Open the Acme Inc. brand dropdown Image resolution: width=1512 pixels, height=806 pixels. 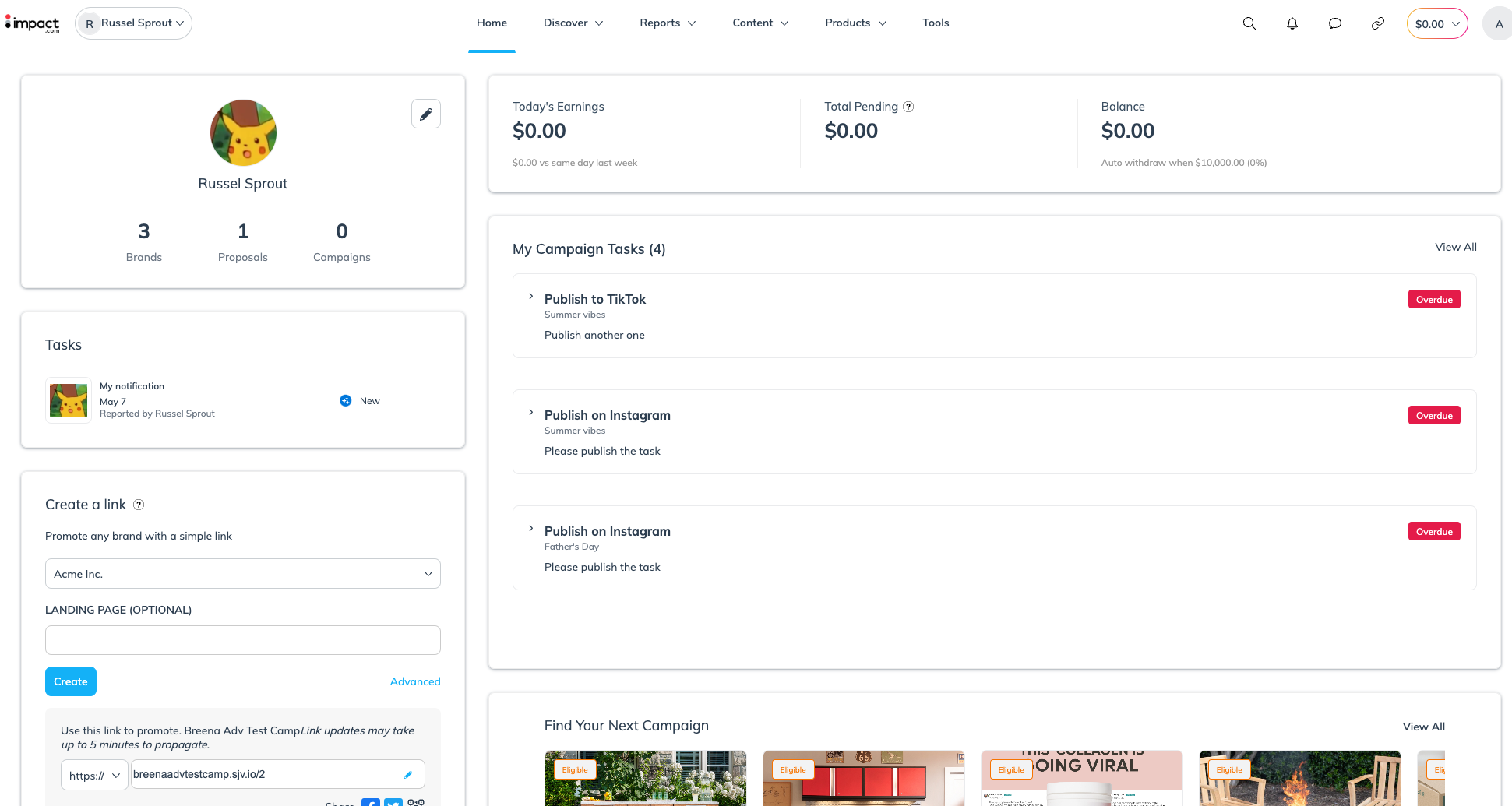(243, 574)
